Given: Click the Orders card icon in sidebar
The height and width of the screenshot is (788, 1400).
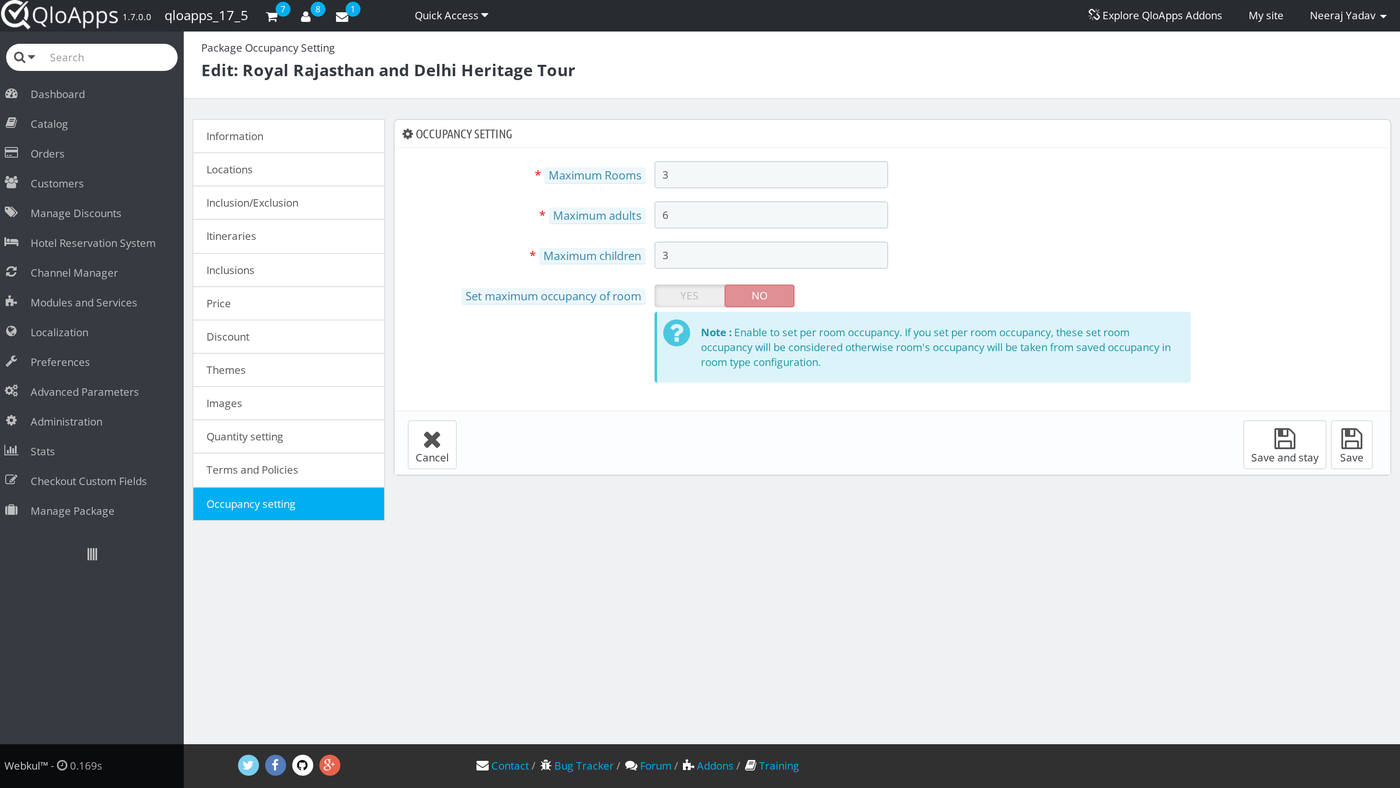Looking at the screenshot, I should (12, 153).
